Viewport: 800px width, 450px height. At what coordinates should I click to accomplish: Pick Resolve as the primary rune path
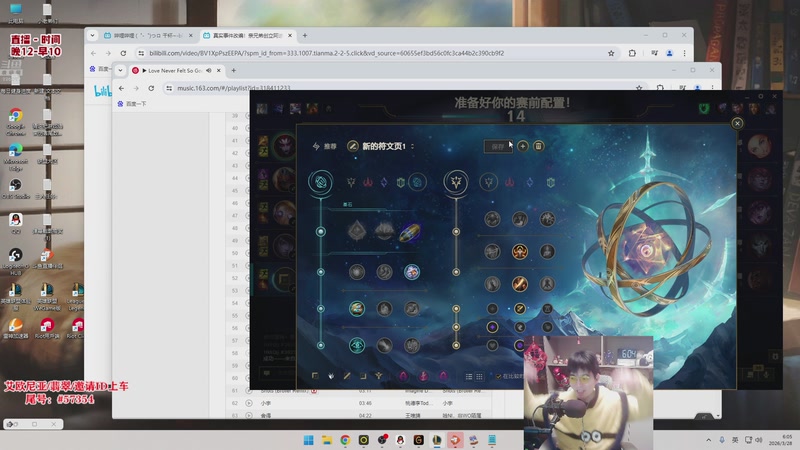[401, 182]
